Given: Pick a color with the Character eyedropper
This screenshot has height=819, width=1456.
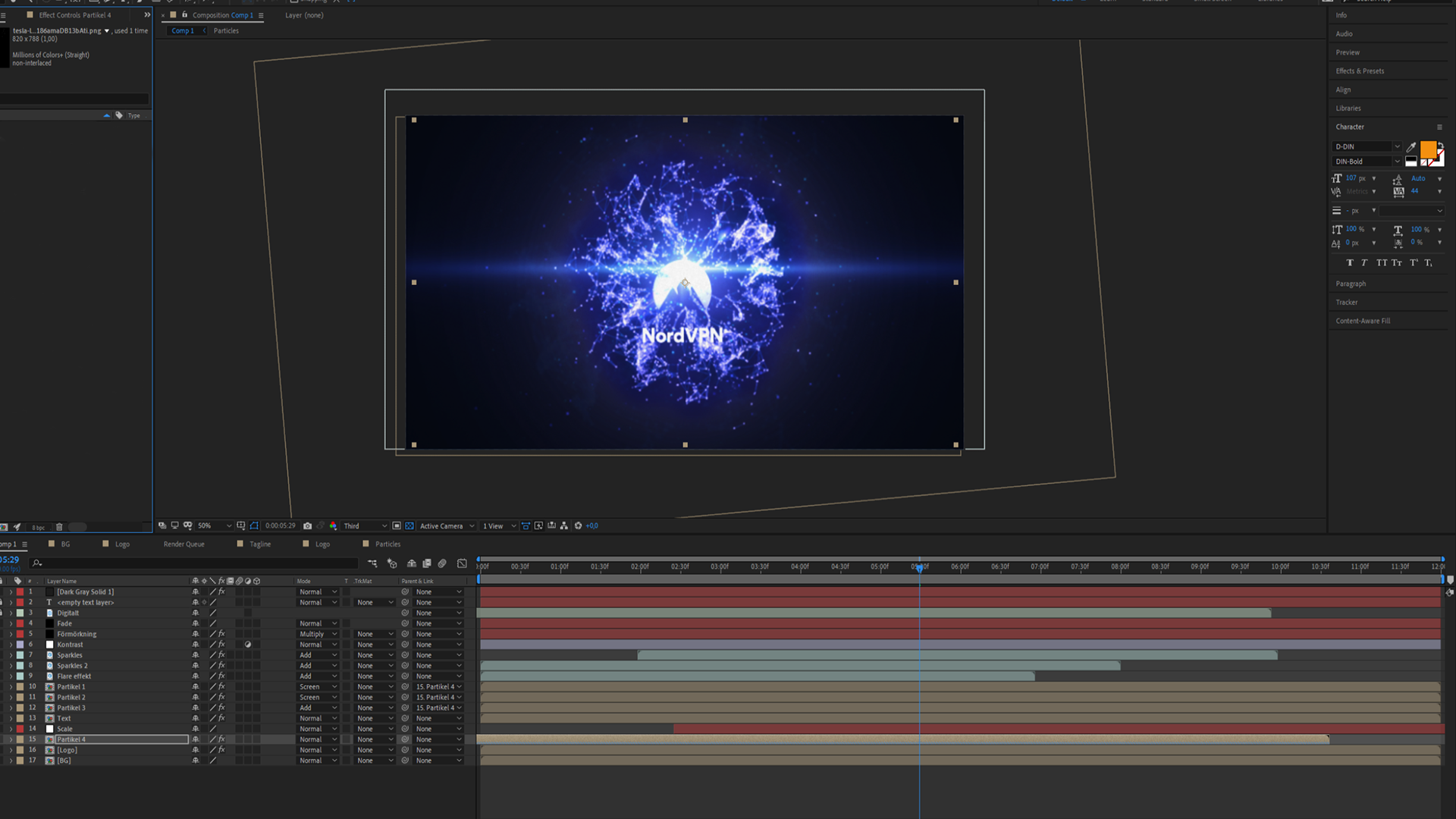Looking at the screenshot, I should click(1411, 147).
